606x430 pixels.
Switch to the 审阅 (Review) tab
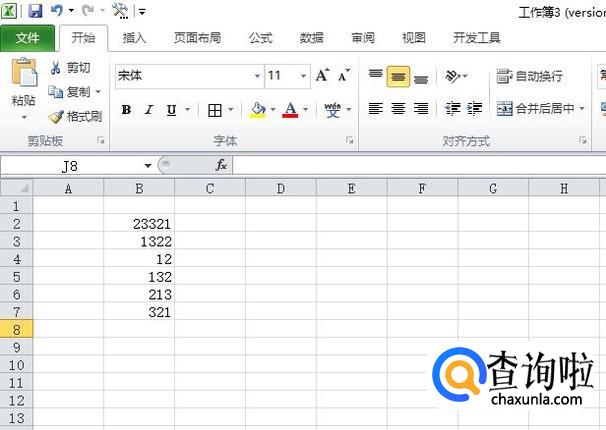(x=363, y=38)
